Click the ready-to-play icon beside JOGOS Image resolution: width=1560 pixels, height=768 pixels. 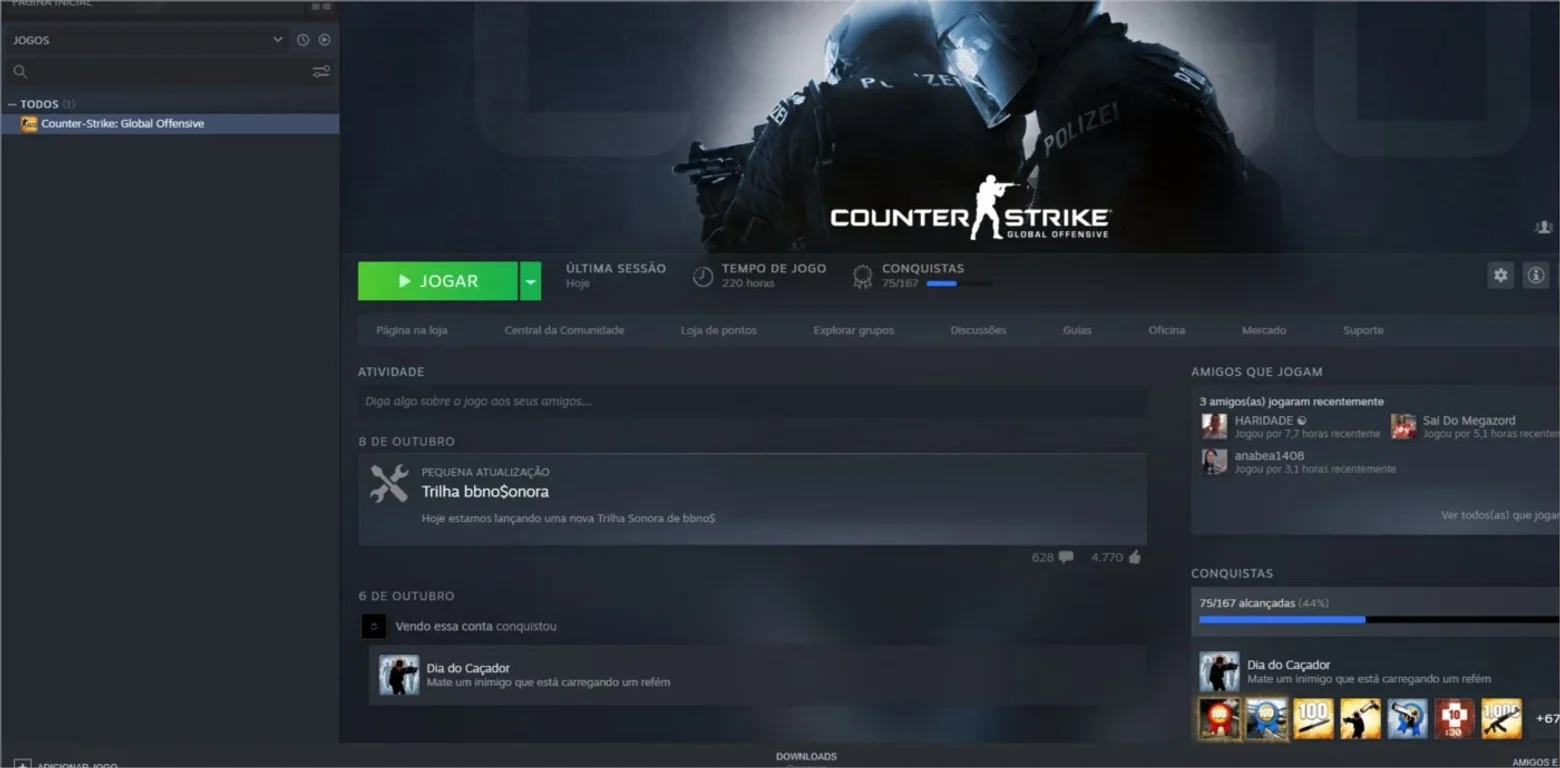coord(324,40)
